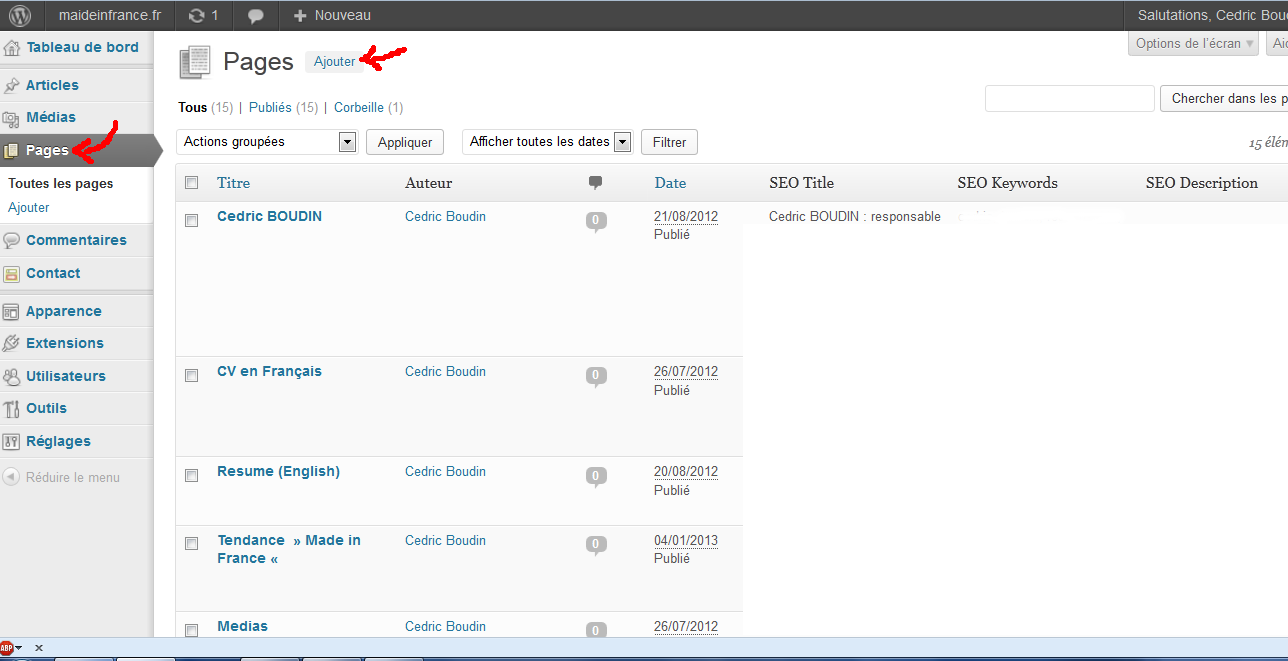Click the Filtrer button

click(x=669, y=142)
